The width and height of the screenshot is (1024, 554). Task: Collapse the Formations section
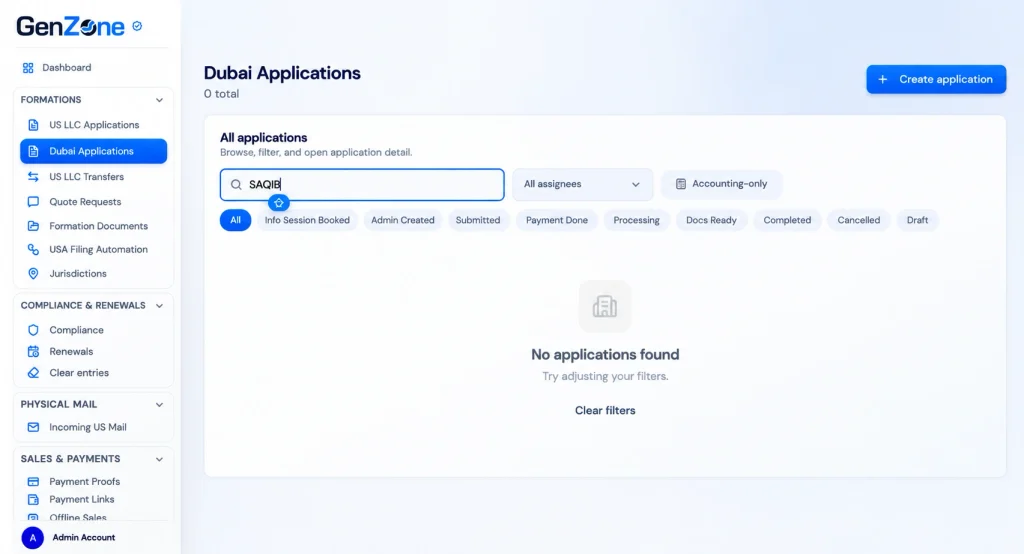(159, 100)
